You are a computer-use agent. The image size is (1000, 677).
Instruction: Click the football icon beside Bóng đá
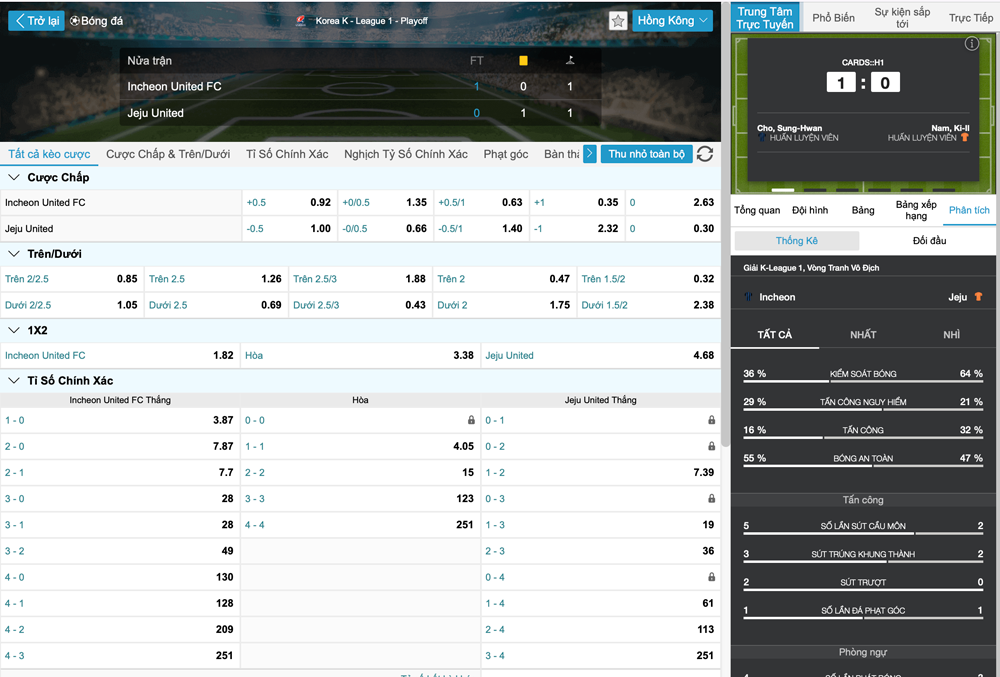[x=75, y=21]
